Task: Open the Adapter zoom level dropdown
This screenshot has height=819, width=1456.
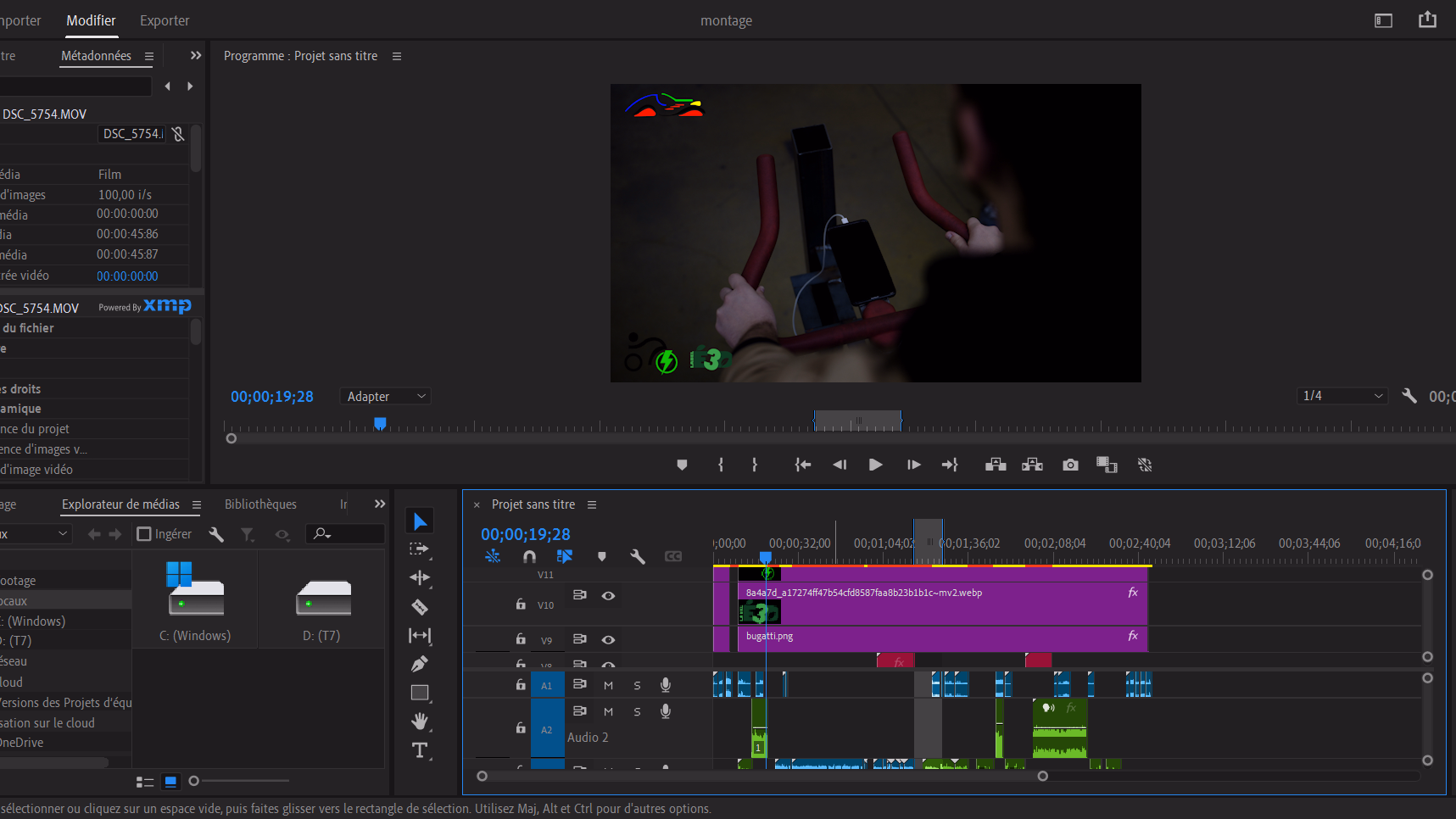Action: pyautogui.click(x=386, y=397)
